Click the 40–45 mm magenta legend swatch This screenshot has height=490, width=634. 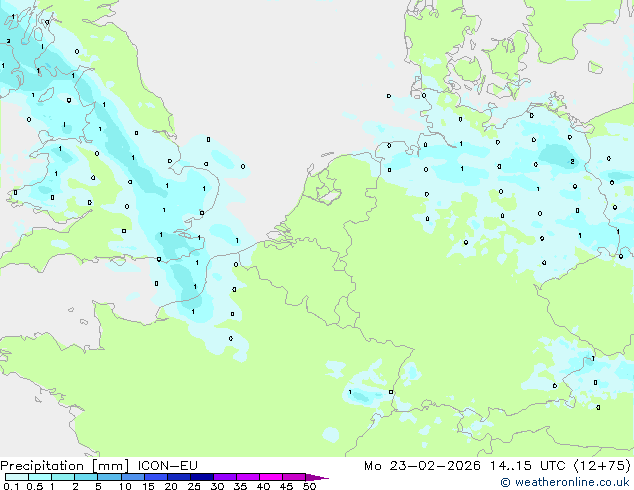click(271, 477)
